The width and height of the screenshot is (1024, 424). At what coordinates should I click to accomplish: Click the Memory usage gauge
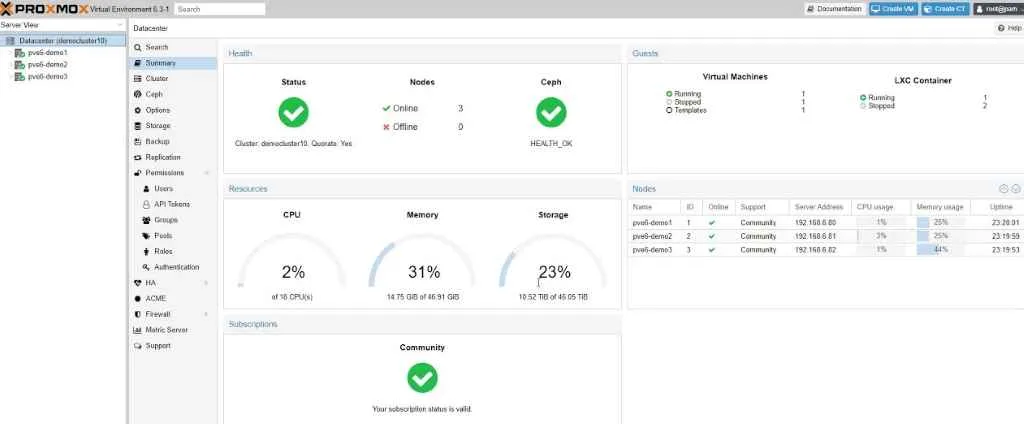click(x=423, y=261)
